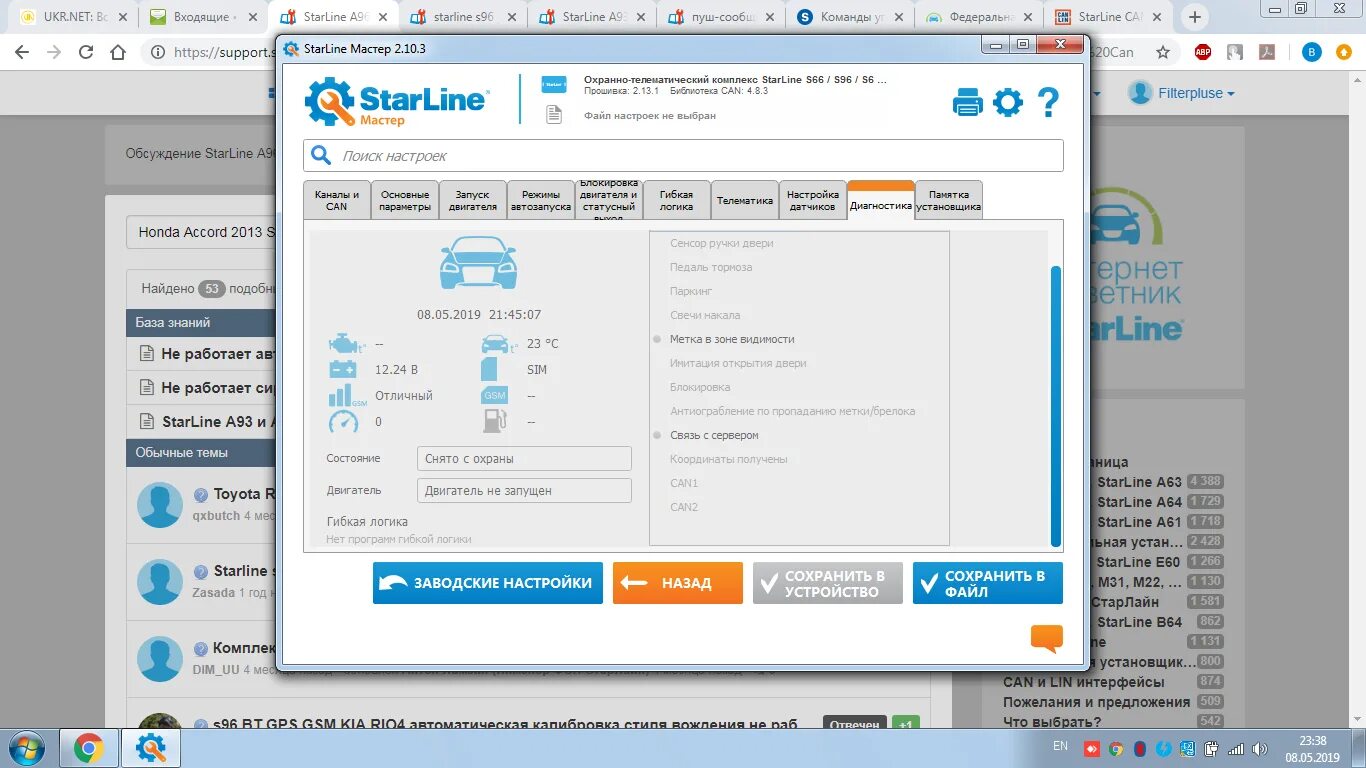This screenshot has height=768, width=1366.
Task: Click the Поиск настроек search field
Action: coord(683,155)
